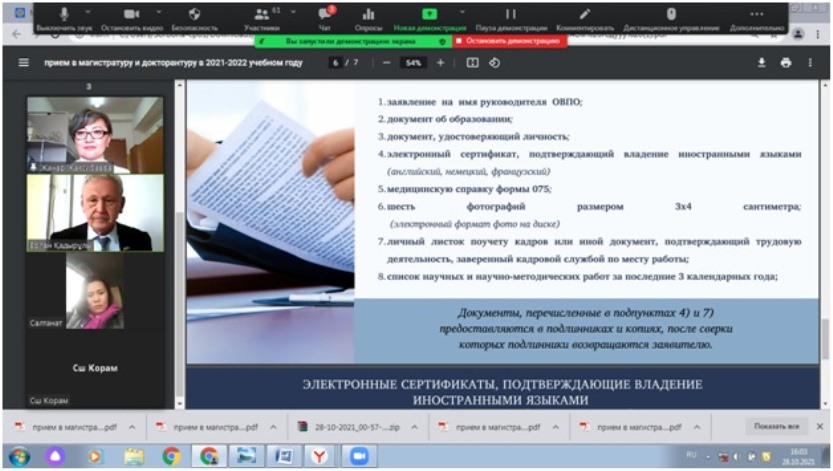
Task: Expand options for first PDF download
Action: coord(133,426)
